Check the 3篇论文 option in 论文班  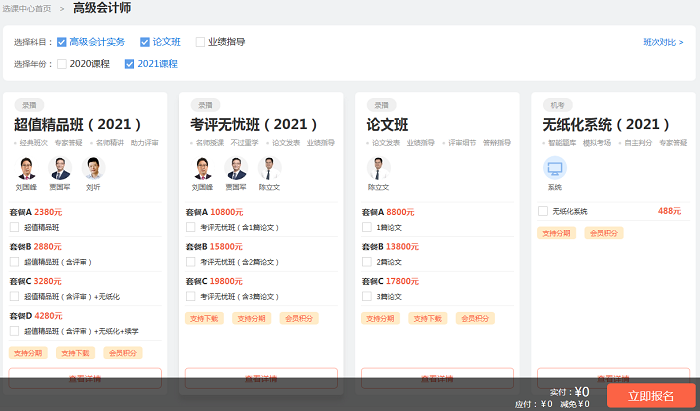367,296
